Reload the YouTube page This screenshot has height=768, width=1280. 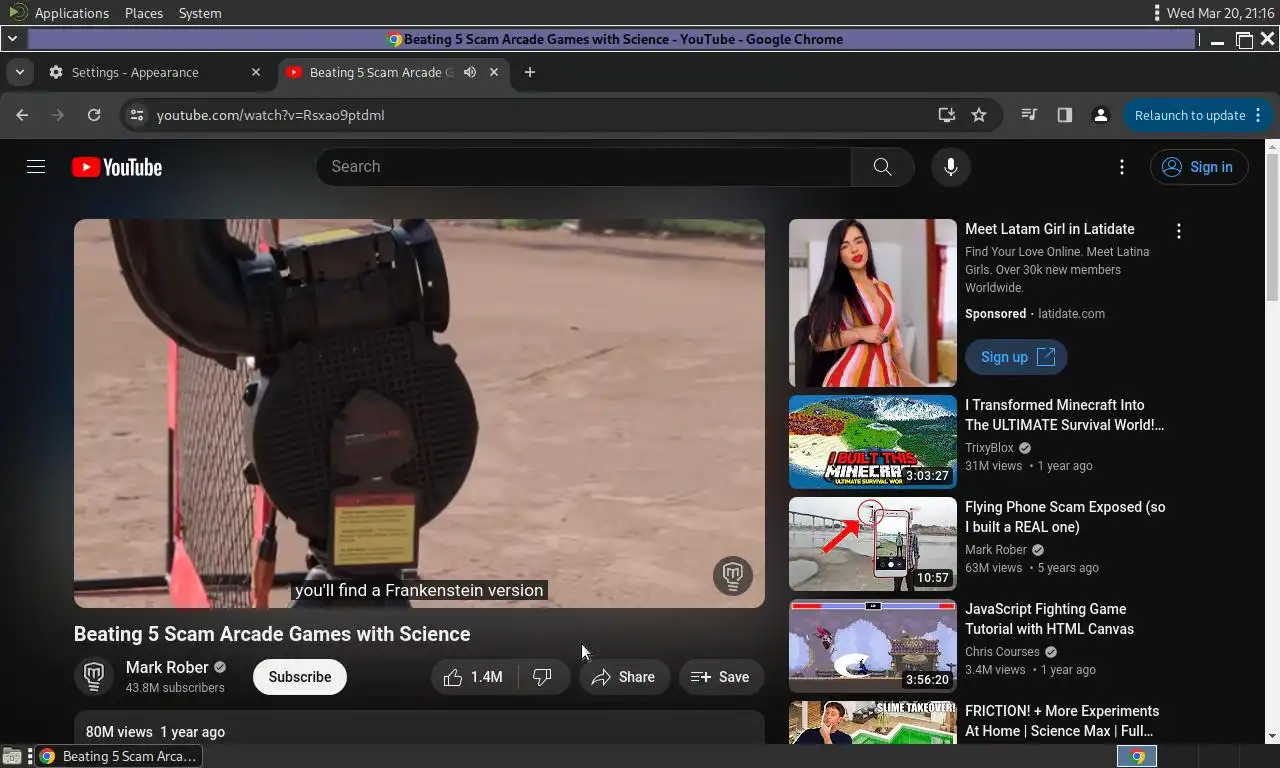coord(94,115)
